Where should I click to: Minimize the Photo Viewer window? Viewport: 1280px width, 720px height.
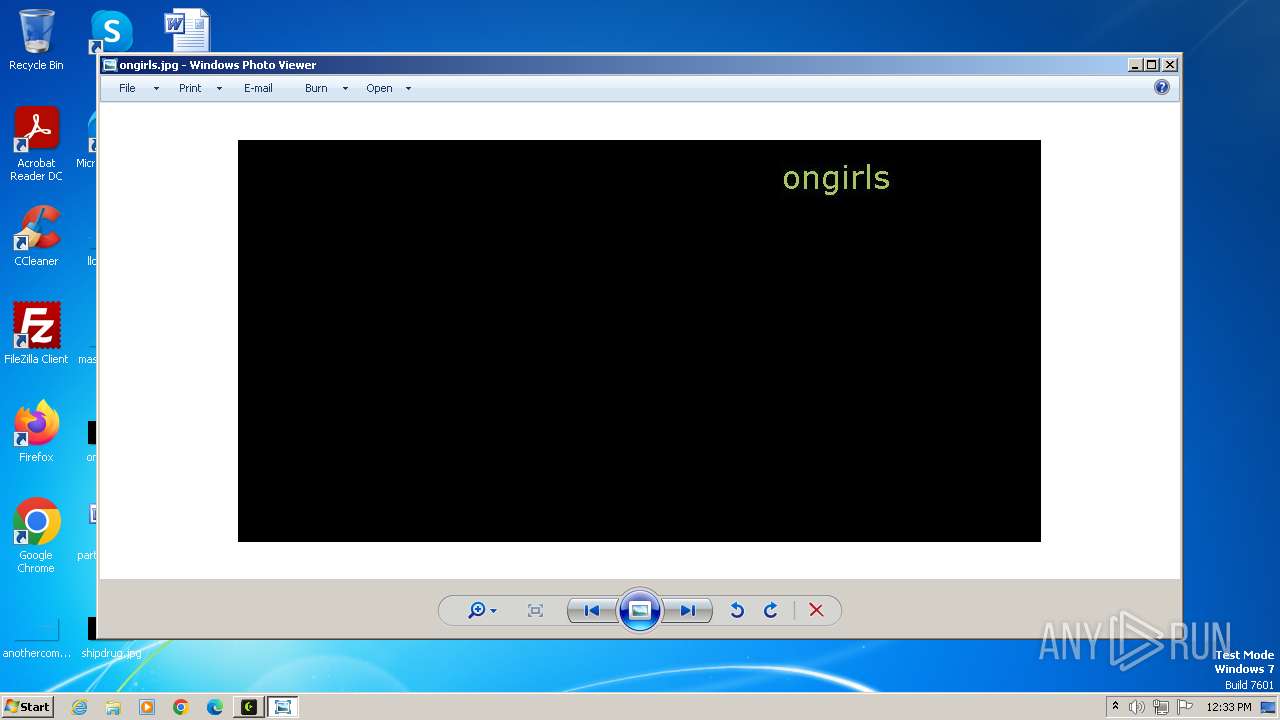tap(1135, 65)
